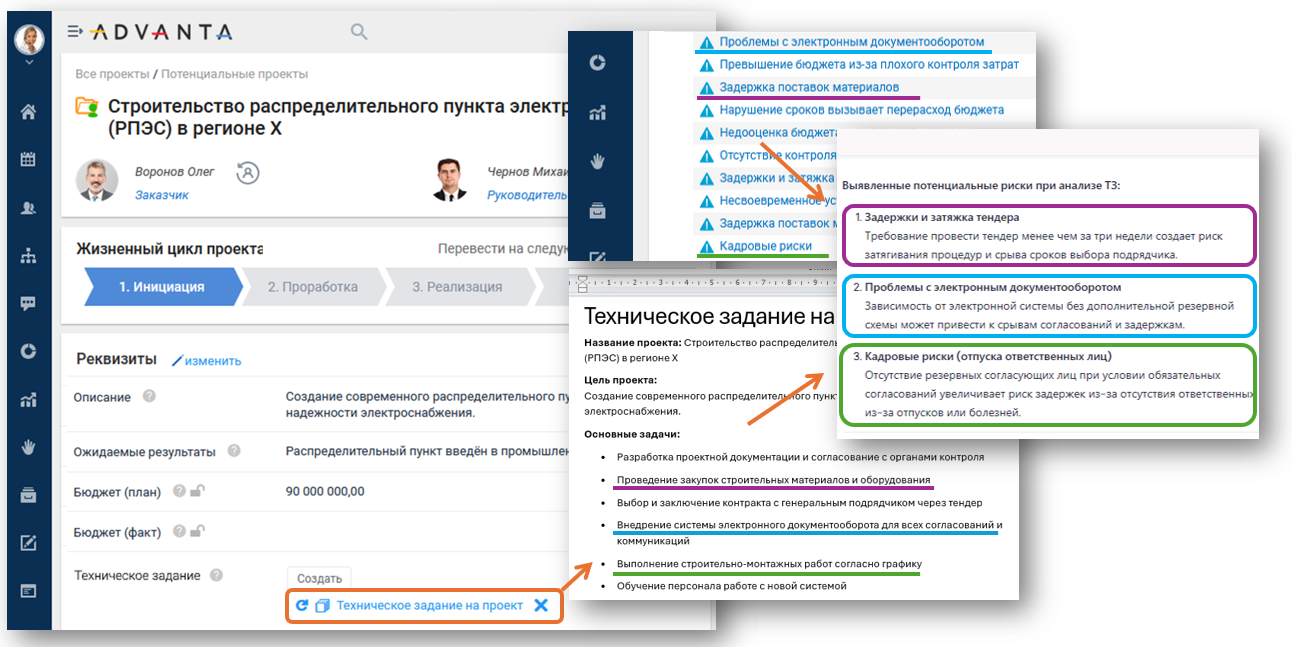
Task: Click the изменить link next to Реквизиты
Action: click(207, 361)
